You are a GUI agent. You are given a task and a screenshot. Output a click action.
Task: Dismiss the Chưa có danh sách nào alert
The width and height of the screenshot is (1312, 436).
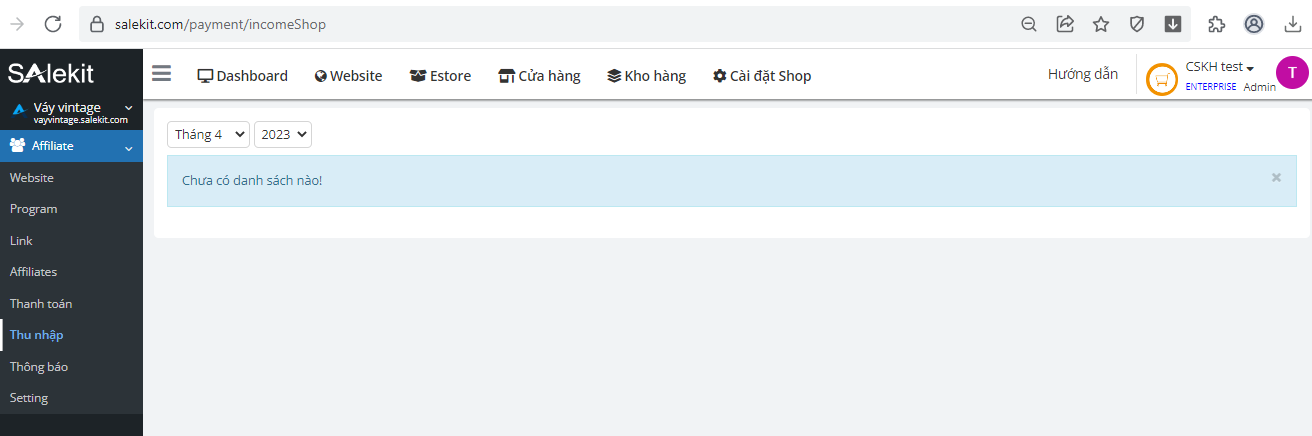tap(1276, 177)
